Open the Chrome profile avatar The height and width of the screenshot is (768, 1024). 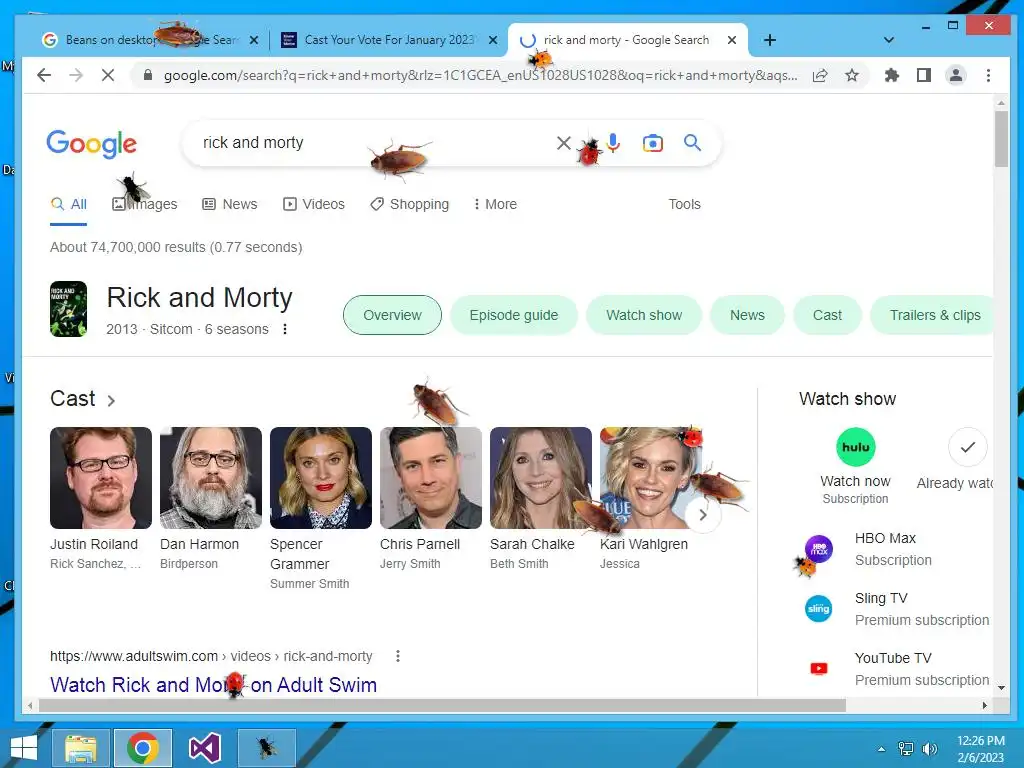pyautogui.click(x=955, y=75)
